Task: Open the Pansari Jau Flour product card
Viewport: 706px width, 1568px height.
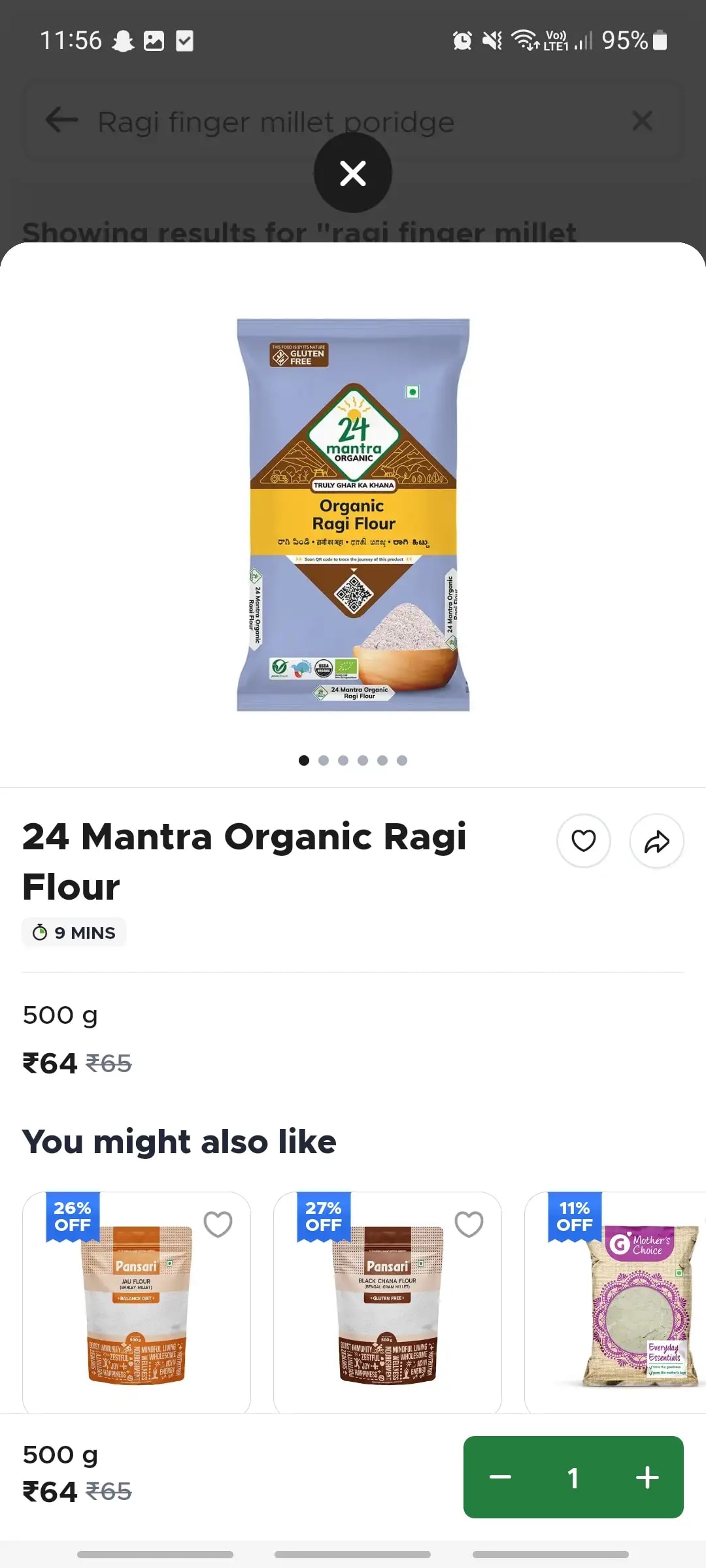Action: [x=137, y=1307]
